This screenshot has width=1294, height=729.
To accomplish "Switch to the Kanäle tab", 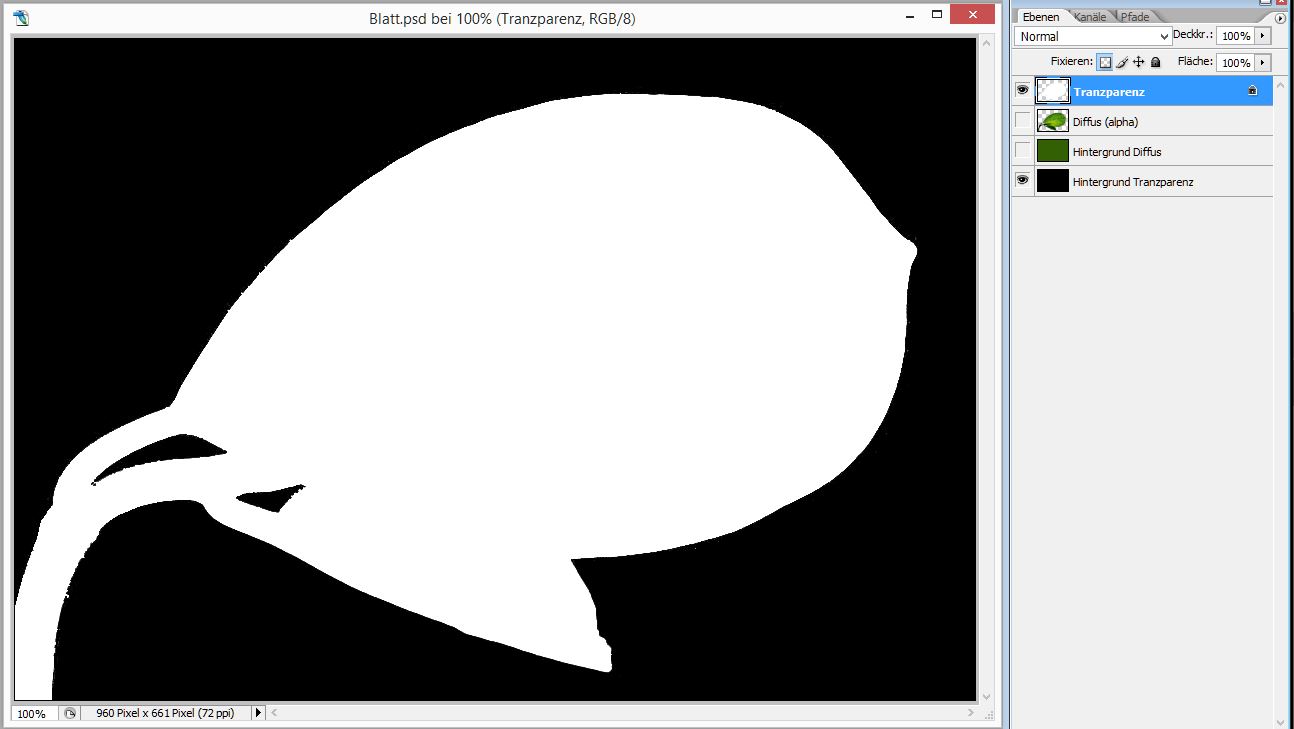I will 1090,17.
